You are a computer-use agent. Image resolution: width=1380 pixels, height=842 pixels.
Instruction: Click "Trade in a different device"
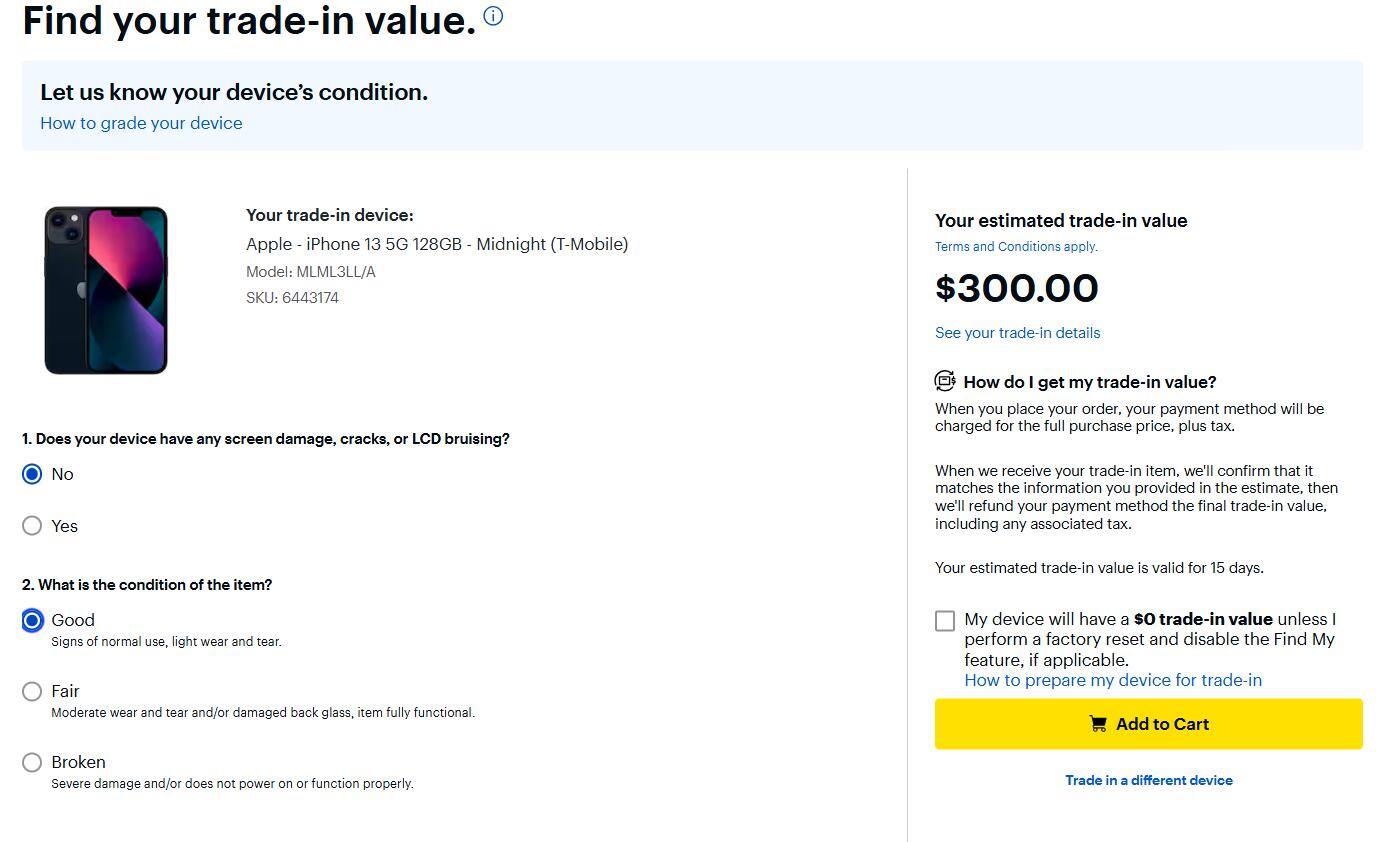tap(1149, 780)
